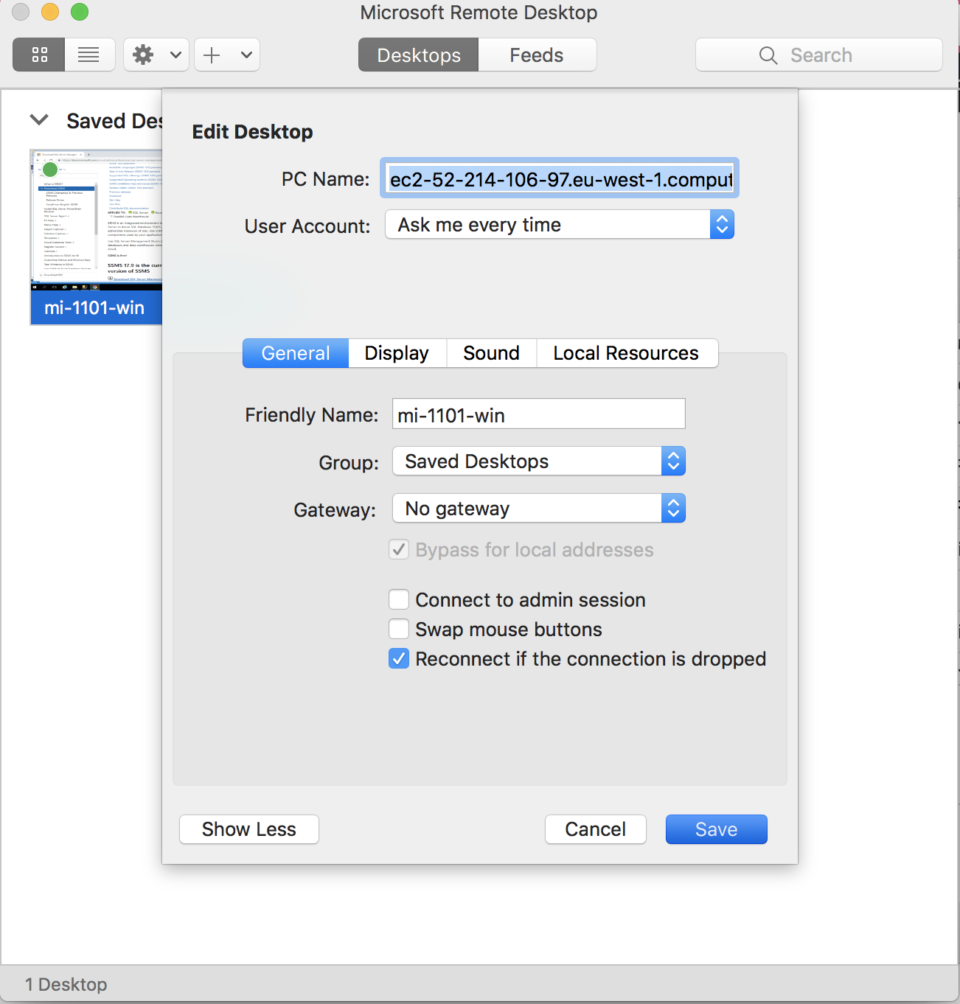This screenshot has width=960, height=1004.
Task: Enable Swap mouse buttons checkbox
Action: tap(399, 630)
